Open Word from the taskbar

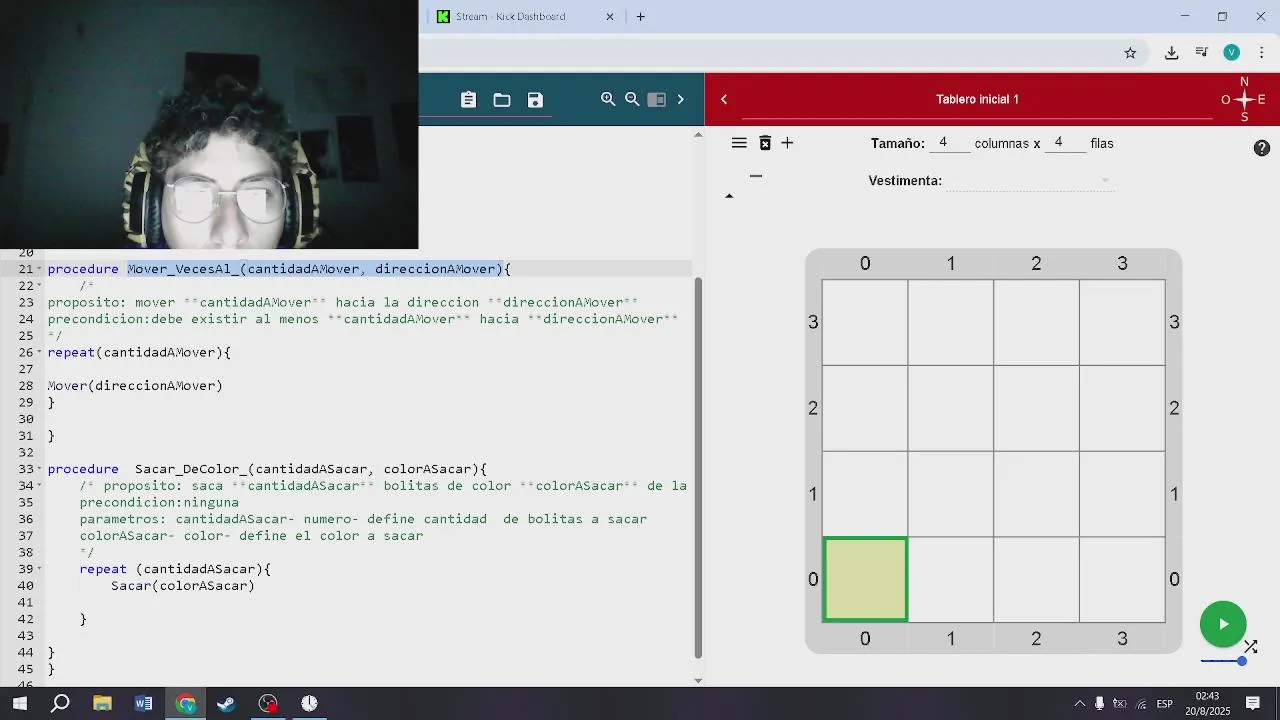144,704
